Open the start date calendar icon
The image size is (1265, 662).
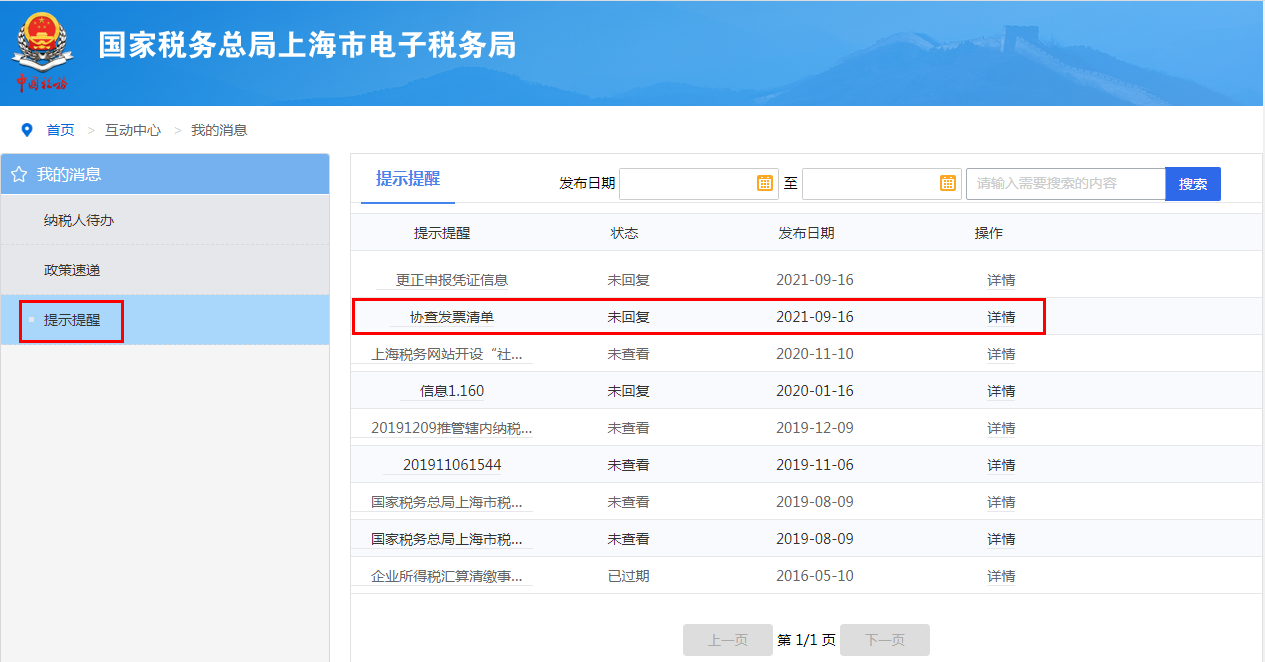click(765, 183)
